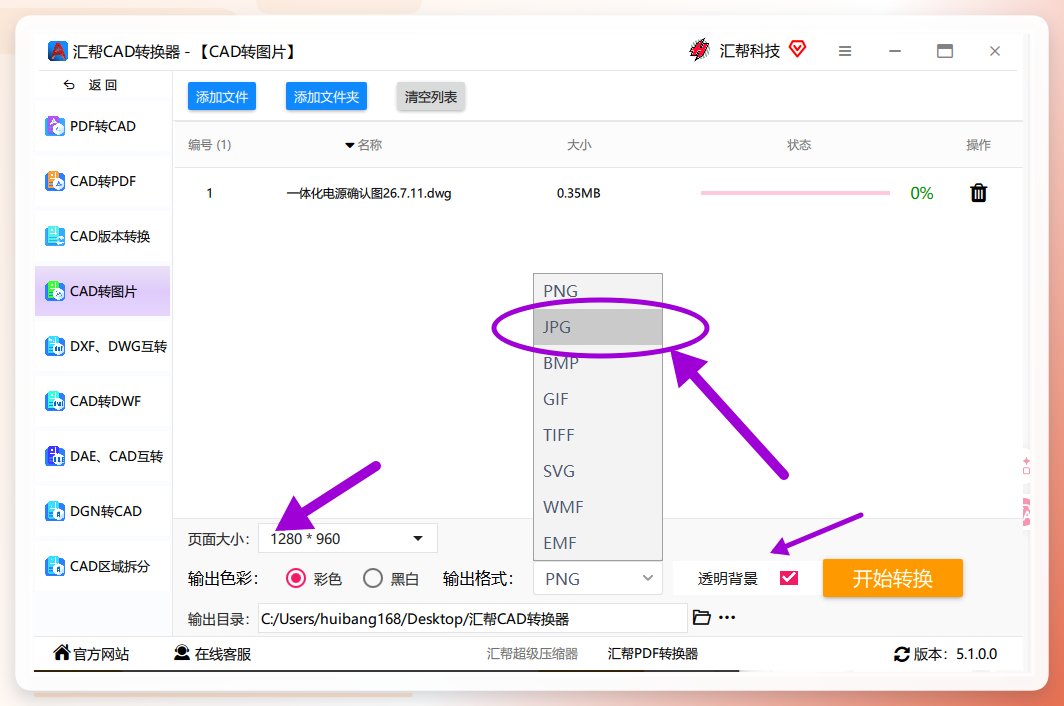The height and width of the screenshot is (706, 1064).
Task: Browse output folder with folder icon
Action: pyautogui.click(x=702, y=618)
